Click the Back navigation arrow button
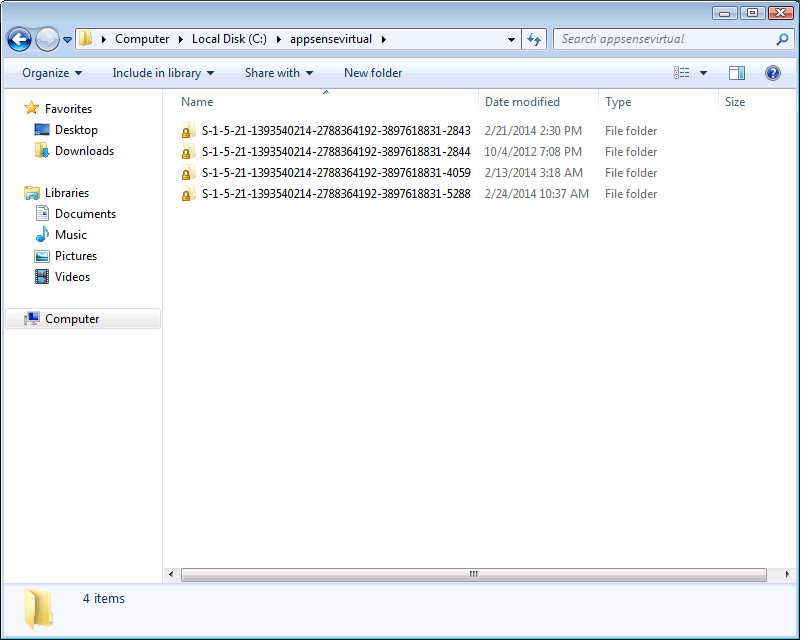Viewport: 809px width, 640px height. tap(19, 40)
